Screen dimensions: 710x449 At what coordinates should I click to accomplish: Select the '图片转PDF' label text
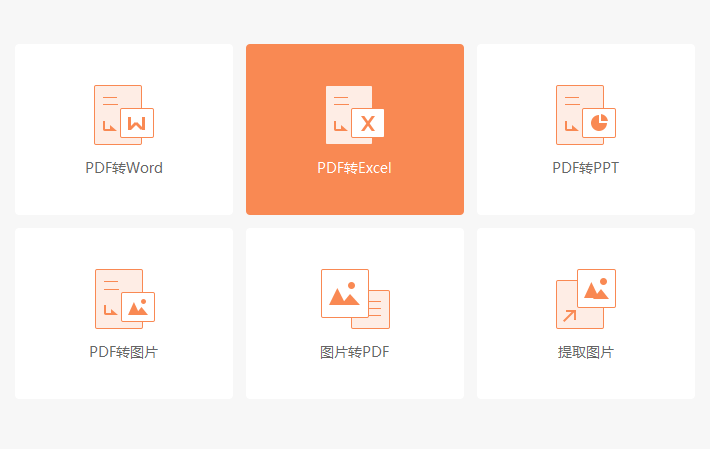coord(355,352)
